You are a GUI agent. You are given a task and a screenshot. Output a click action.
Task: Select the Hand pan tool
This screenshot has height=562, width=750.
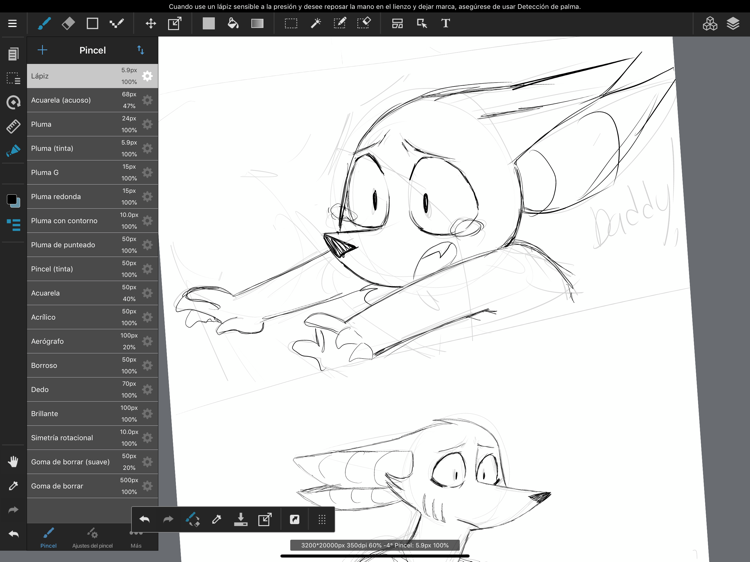coord(13,462)
